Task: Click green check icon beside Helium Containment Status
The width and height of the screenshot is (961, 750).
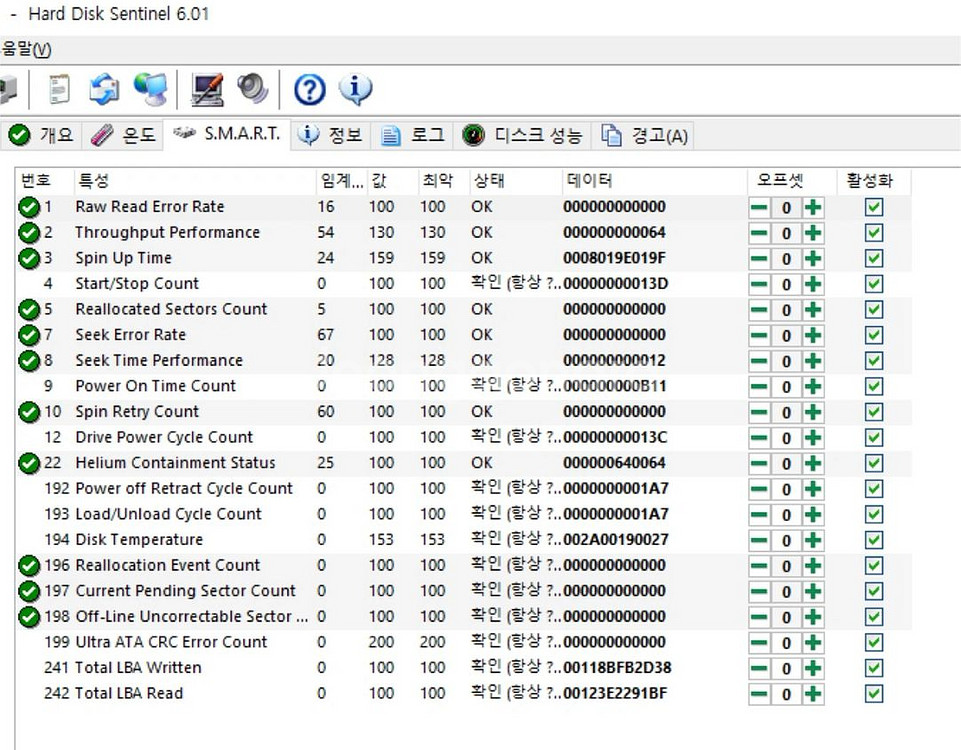Action: (29, 464)
